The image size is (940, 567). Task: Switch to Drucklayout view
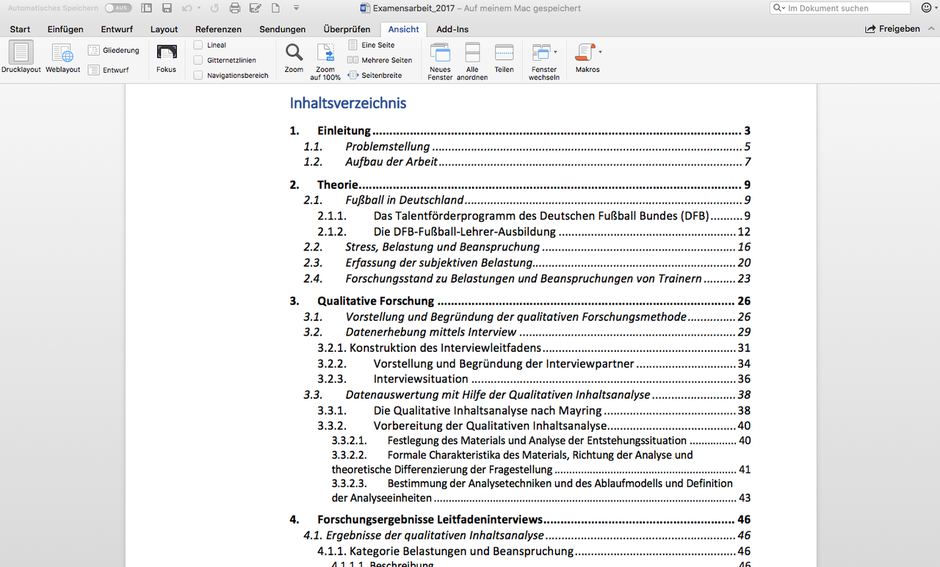pos(20,58)
